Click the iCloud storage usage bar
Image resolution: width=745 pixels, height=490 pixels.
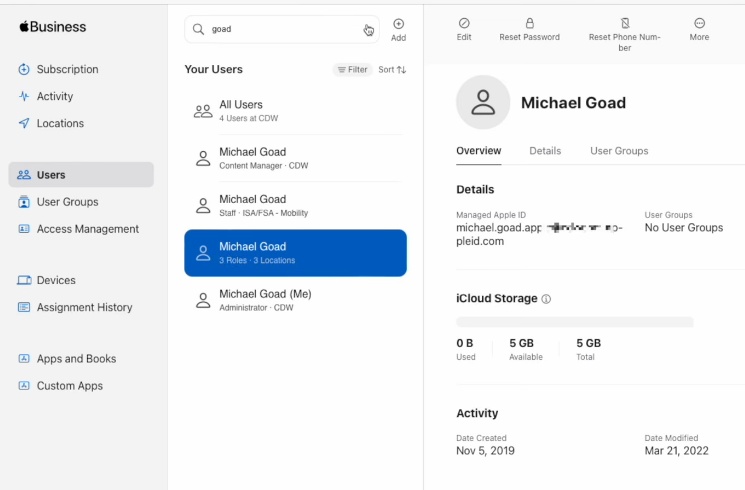coord(574,322)
